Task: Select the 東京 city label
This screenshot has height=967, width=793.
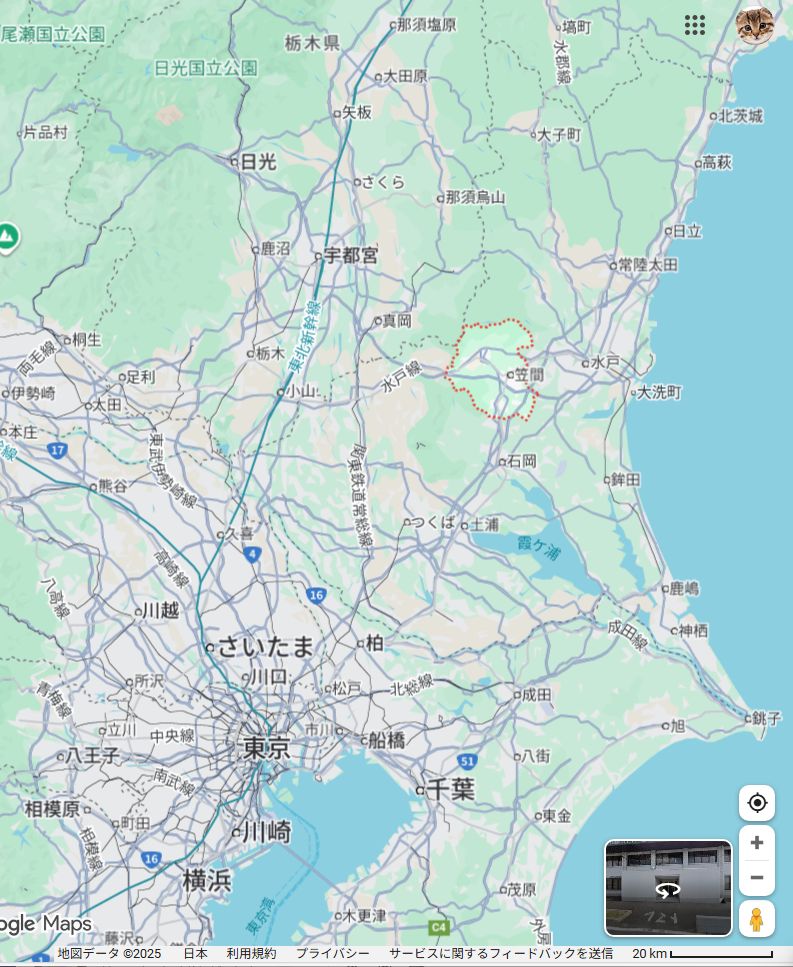Action: pos(266,747)
